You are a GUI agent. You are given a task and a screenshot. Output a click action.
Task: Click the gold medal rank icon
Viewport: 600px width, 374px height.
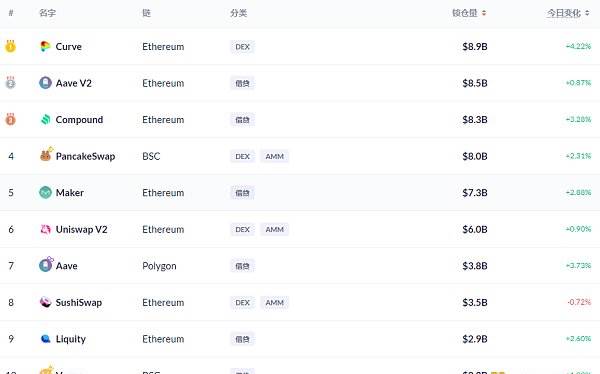(10, 46)
